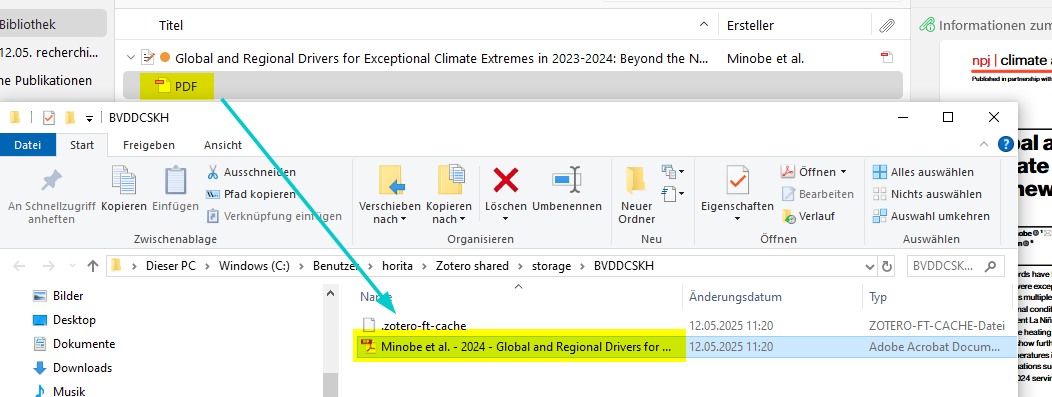Click An Schnellzugriff anheften pin icon
The height and width of the screenshot is (397, 1052).
[x=52, y=180]
